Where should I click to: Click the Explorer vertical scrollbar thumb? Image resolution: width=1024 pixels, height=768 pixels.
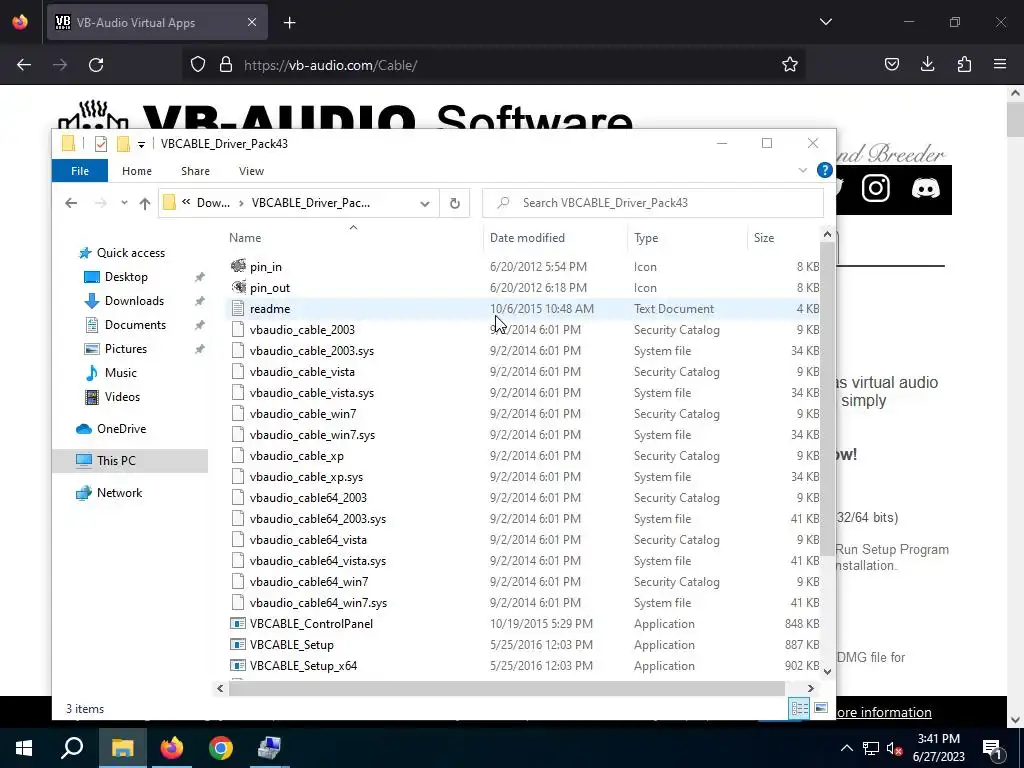pos(827,398)
